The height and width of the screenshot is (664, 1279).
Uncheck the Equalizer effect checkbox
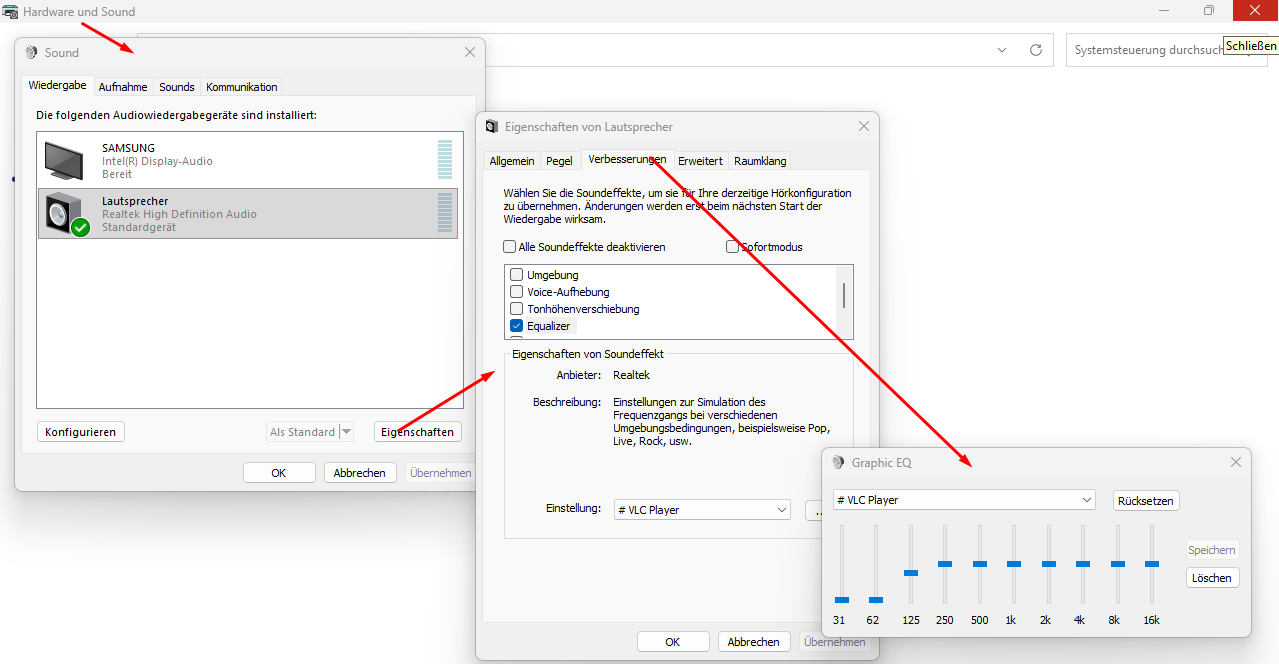click(x=517, y=326)
